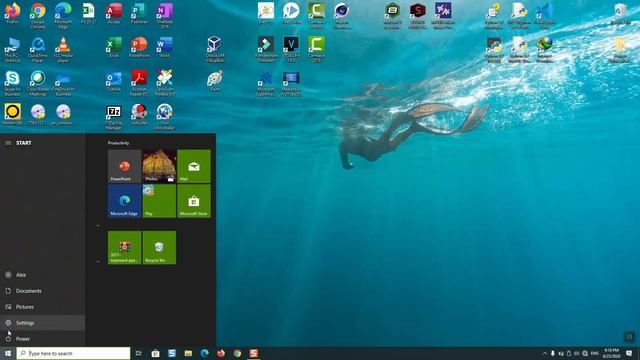640x360 pixels.
Task: Open Firefox from the taskbar
Action: (x=221, y=353)
